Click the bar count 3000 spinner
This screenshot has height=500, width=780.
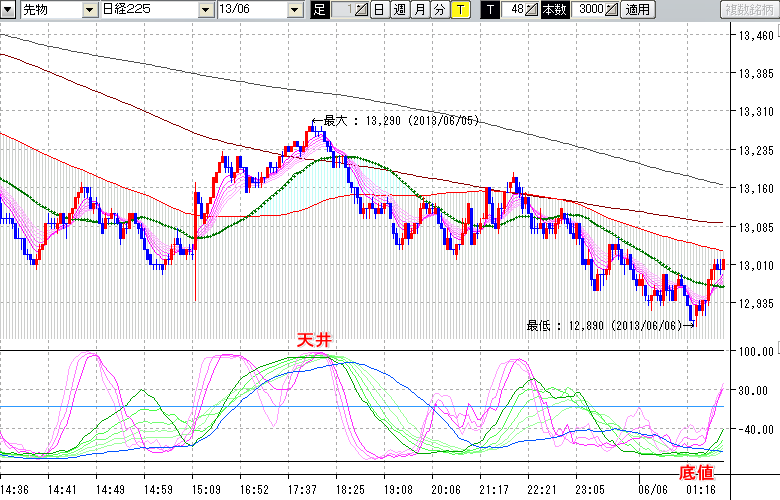click(x=593, y=10)
